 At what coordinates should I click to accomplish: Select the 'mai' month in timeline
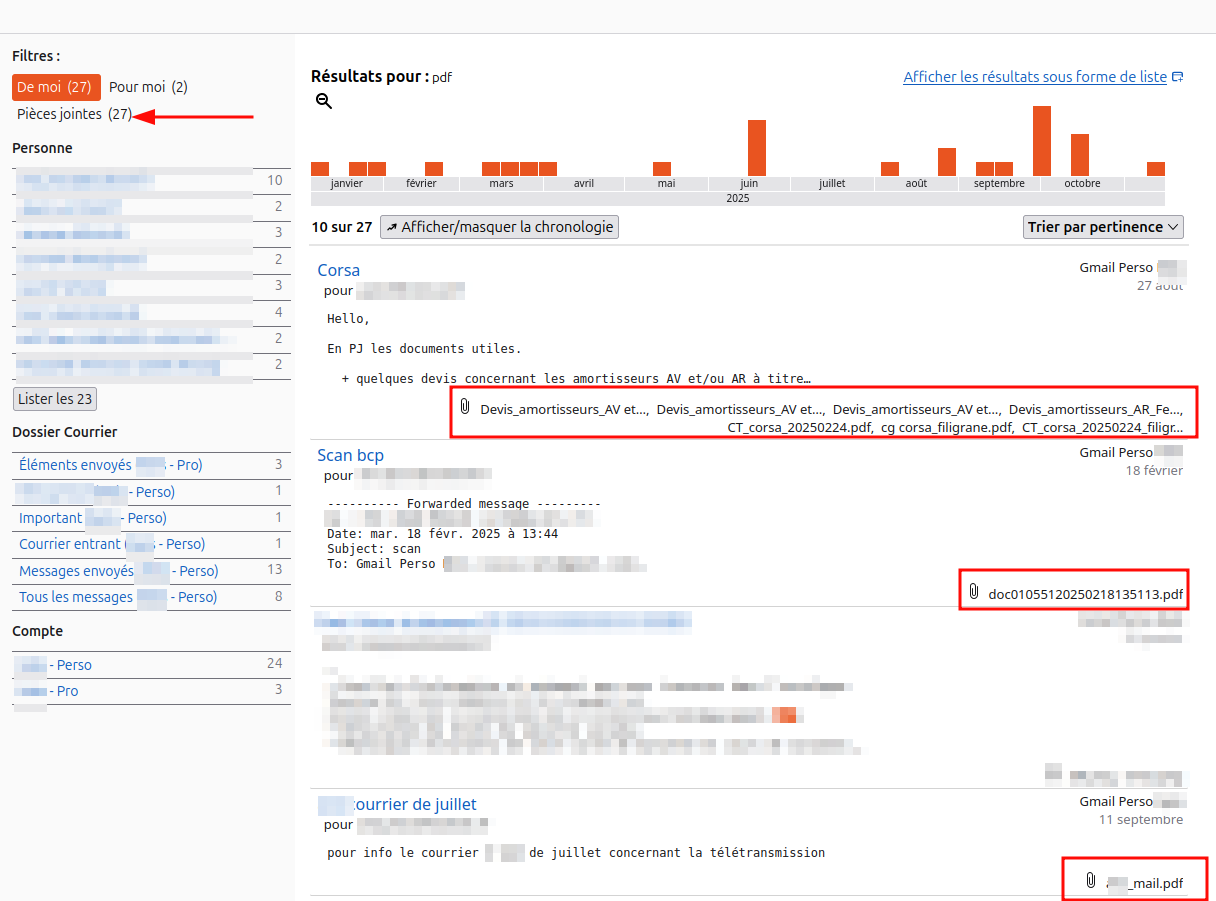click(666, 183)
